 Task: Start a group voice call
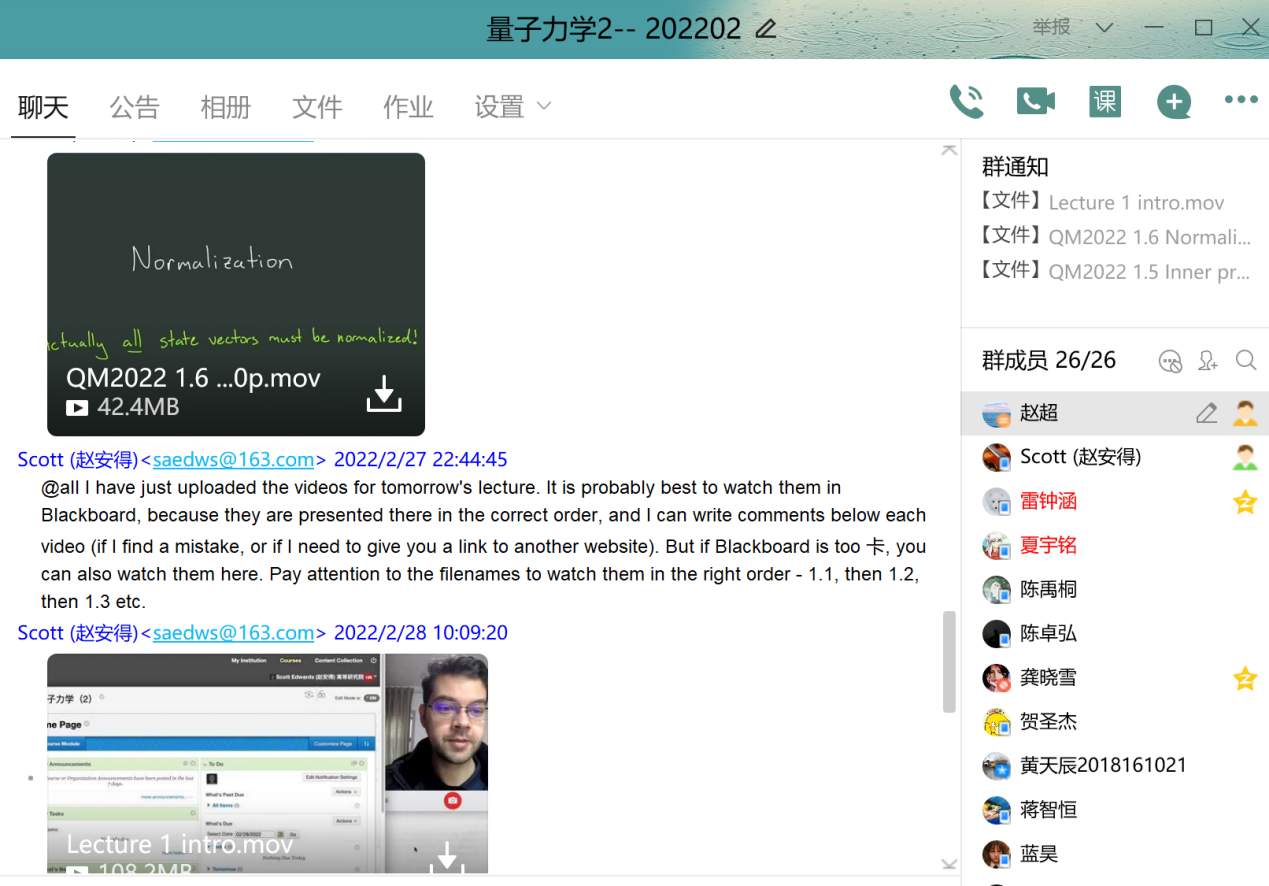(966, 101)
